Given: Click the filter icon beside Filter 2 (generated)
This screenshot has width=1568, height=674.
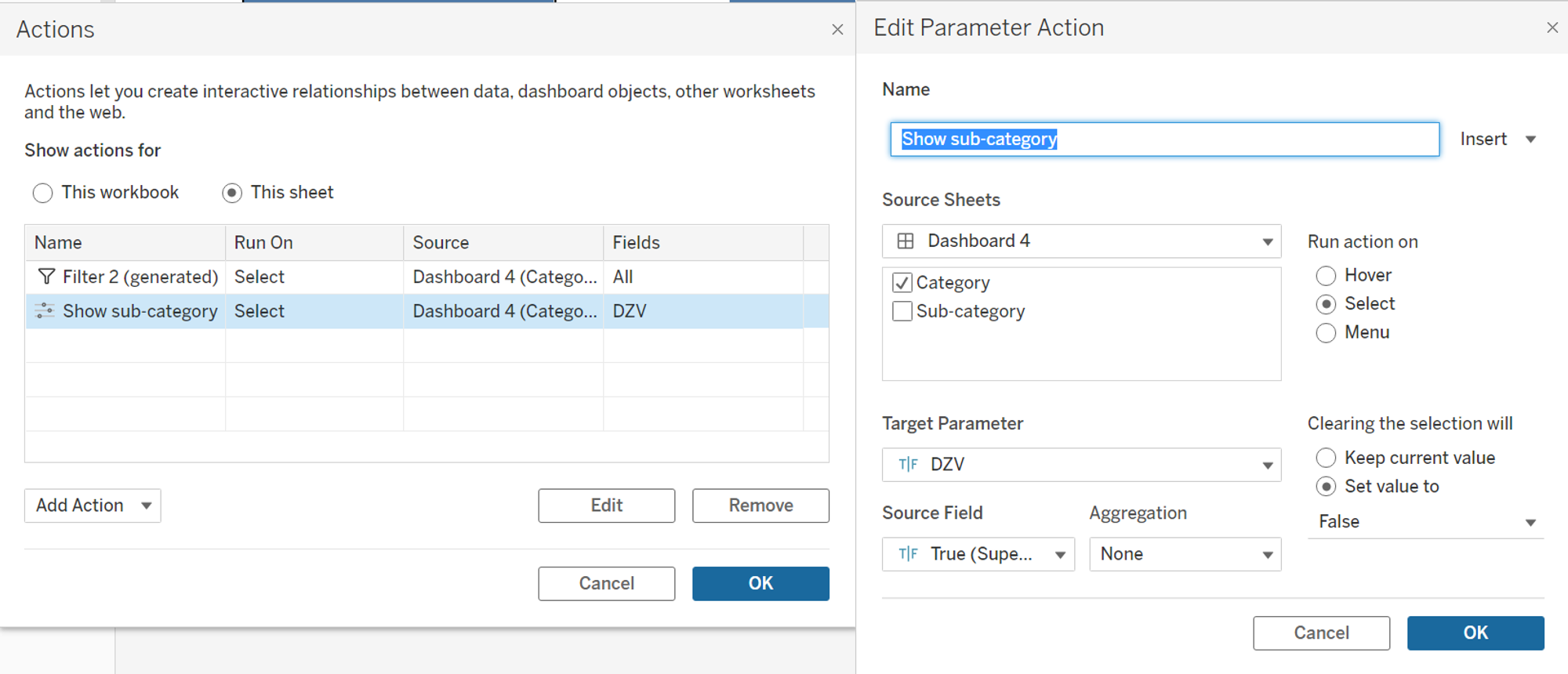Looking at the screenshot, I should (x=46, y=277).
